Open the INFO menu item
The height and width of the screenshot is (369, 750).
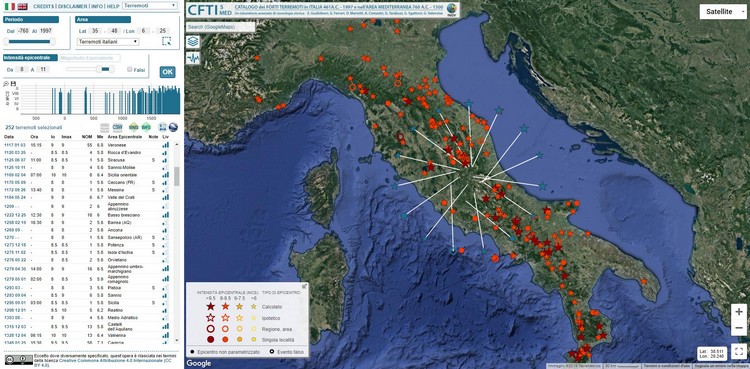click(x=97, y=6)
